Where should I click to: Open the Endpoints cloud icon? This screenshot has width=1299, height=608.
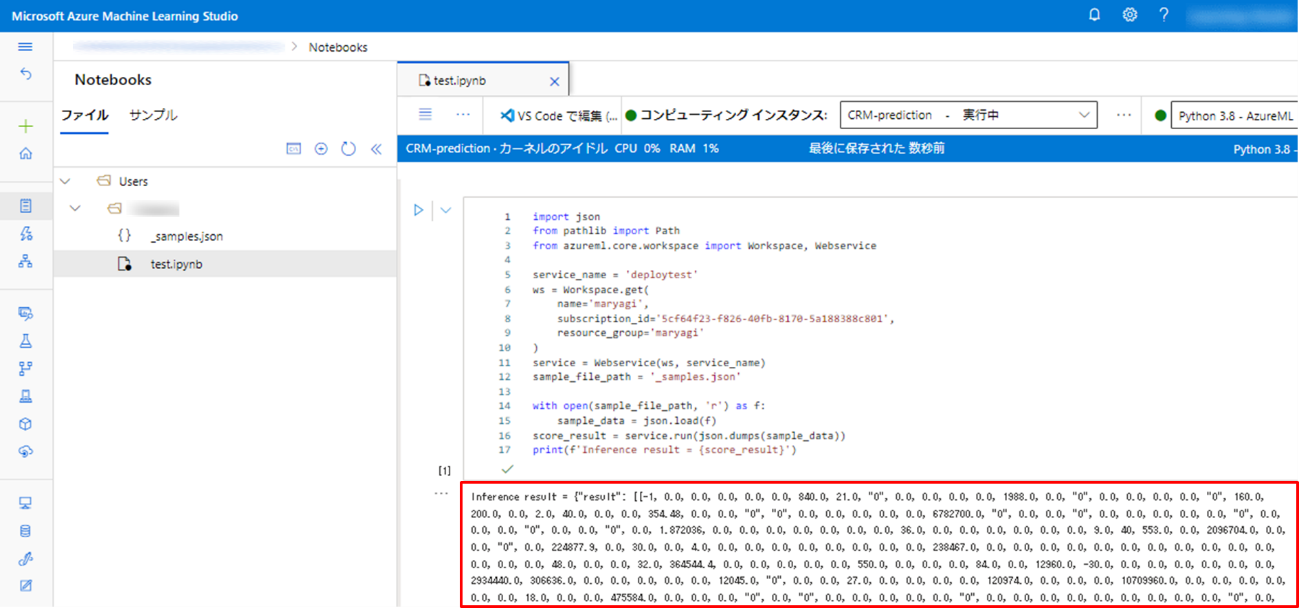25,451
